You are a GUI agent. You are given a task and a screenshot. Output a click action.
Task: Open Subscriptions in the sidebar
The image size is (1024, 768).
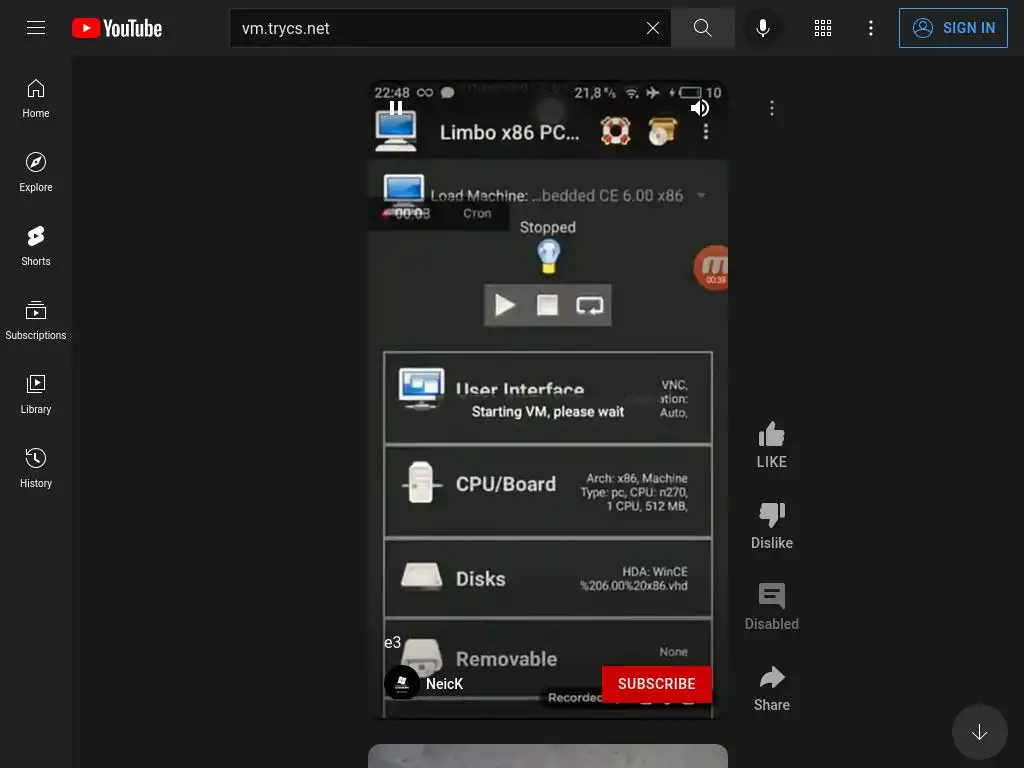pos(36,320)
